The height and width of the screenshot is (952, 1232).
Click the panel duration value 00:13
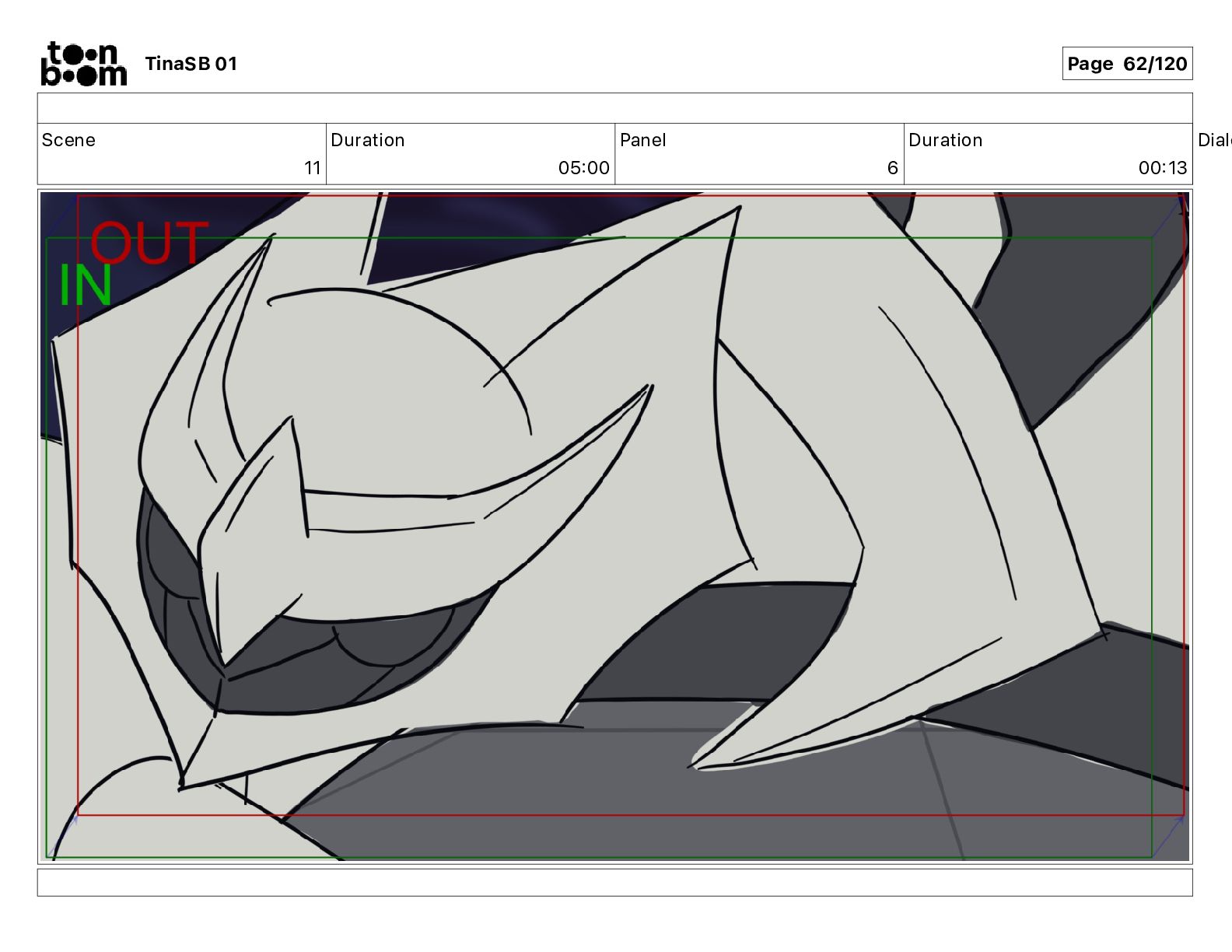pos(1162,168)
